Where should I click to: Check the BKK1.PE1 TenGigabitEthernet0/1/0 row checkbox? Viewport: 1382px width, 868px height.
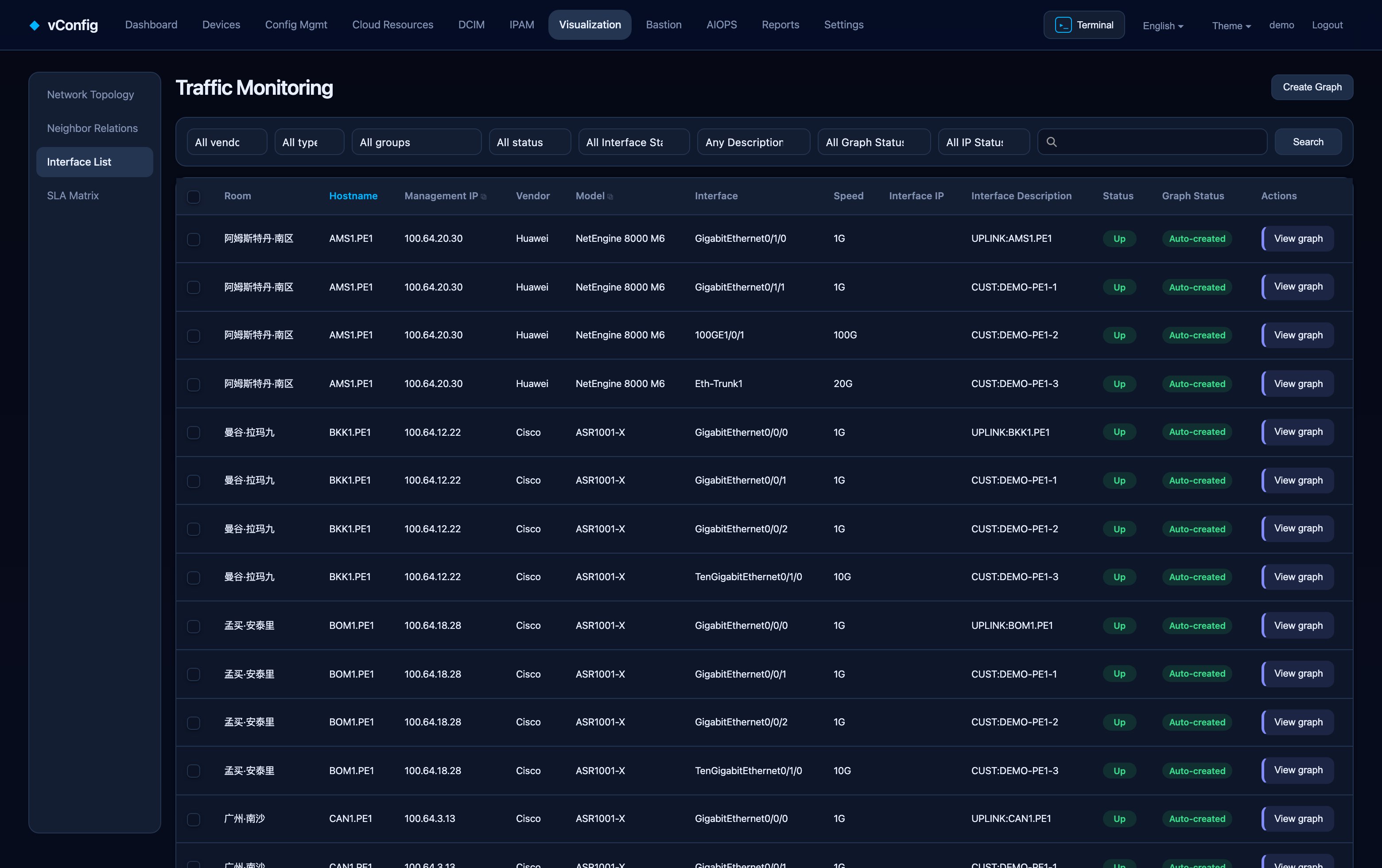click(194, 578)
